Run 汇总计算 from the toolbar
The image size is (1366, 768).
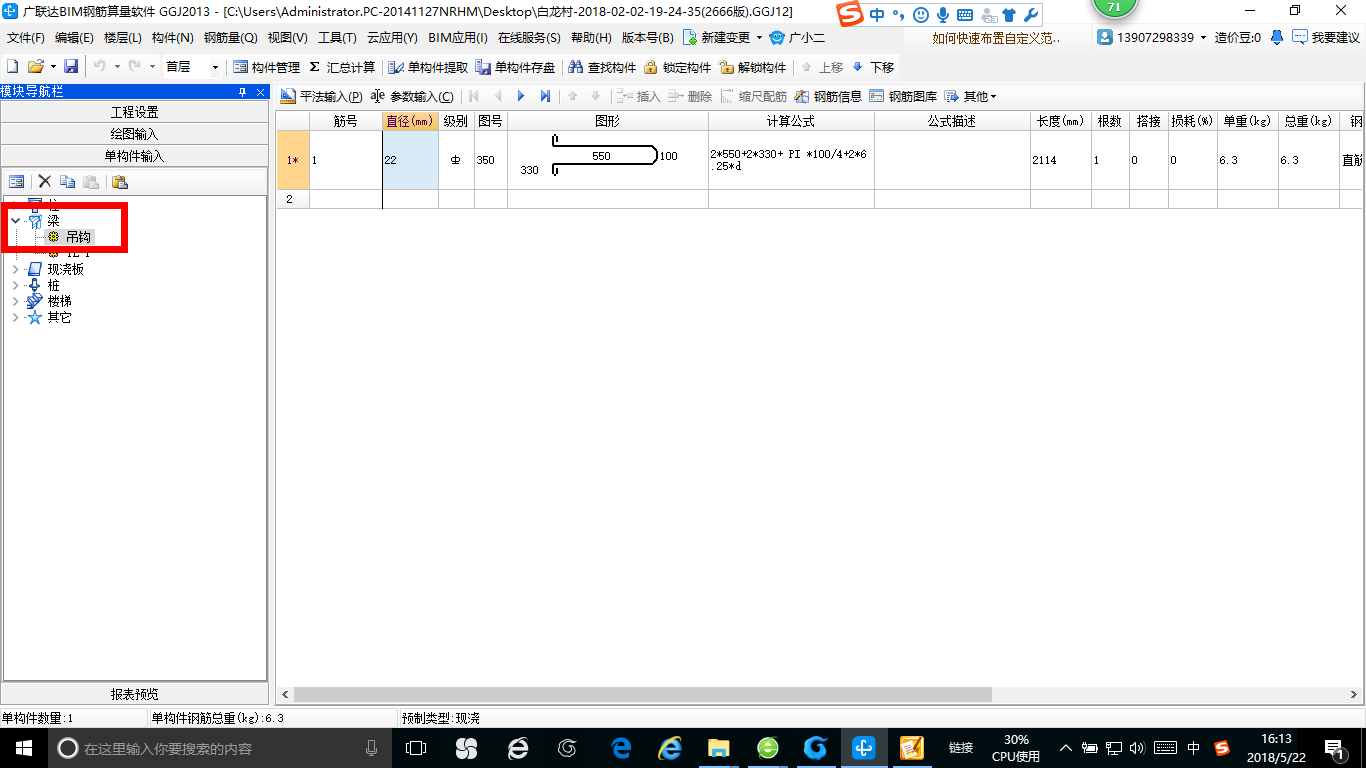[x=342, y=67]
